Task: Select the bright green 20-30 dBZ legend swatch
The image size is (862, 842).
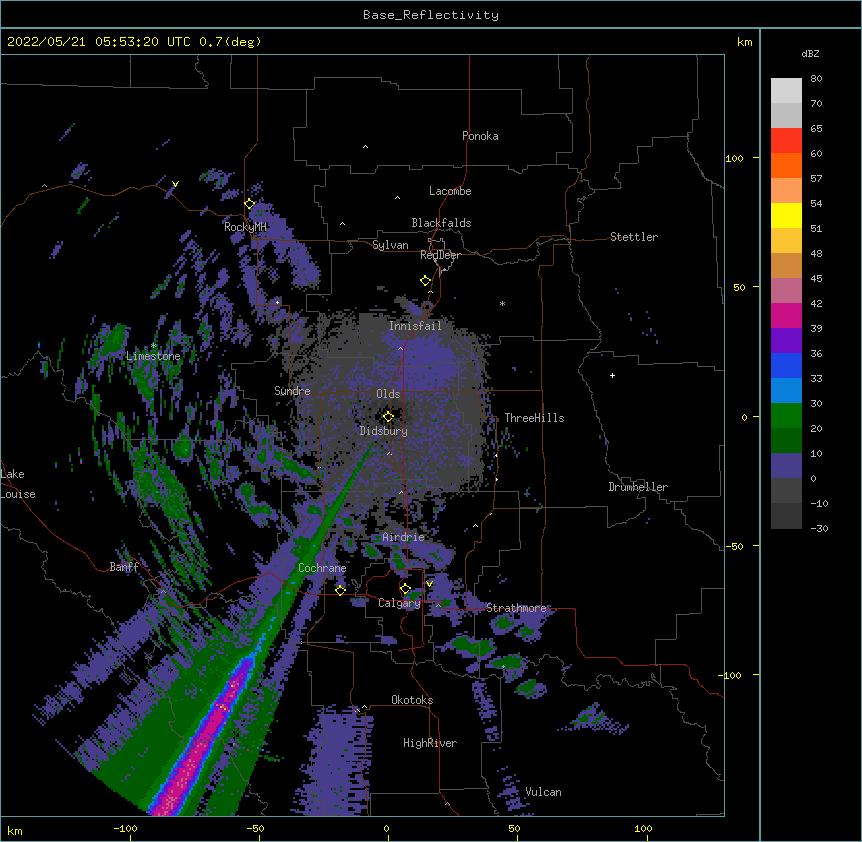Action: (x=786, y=416)
